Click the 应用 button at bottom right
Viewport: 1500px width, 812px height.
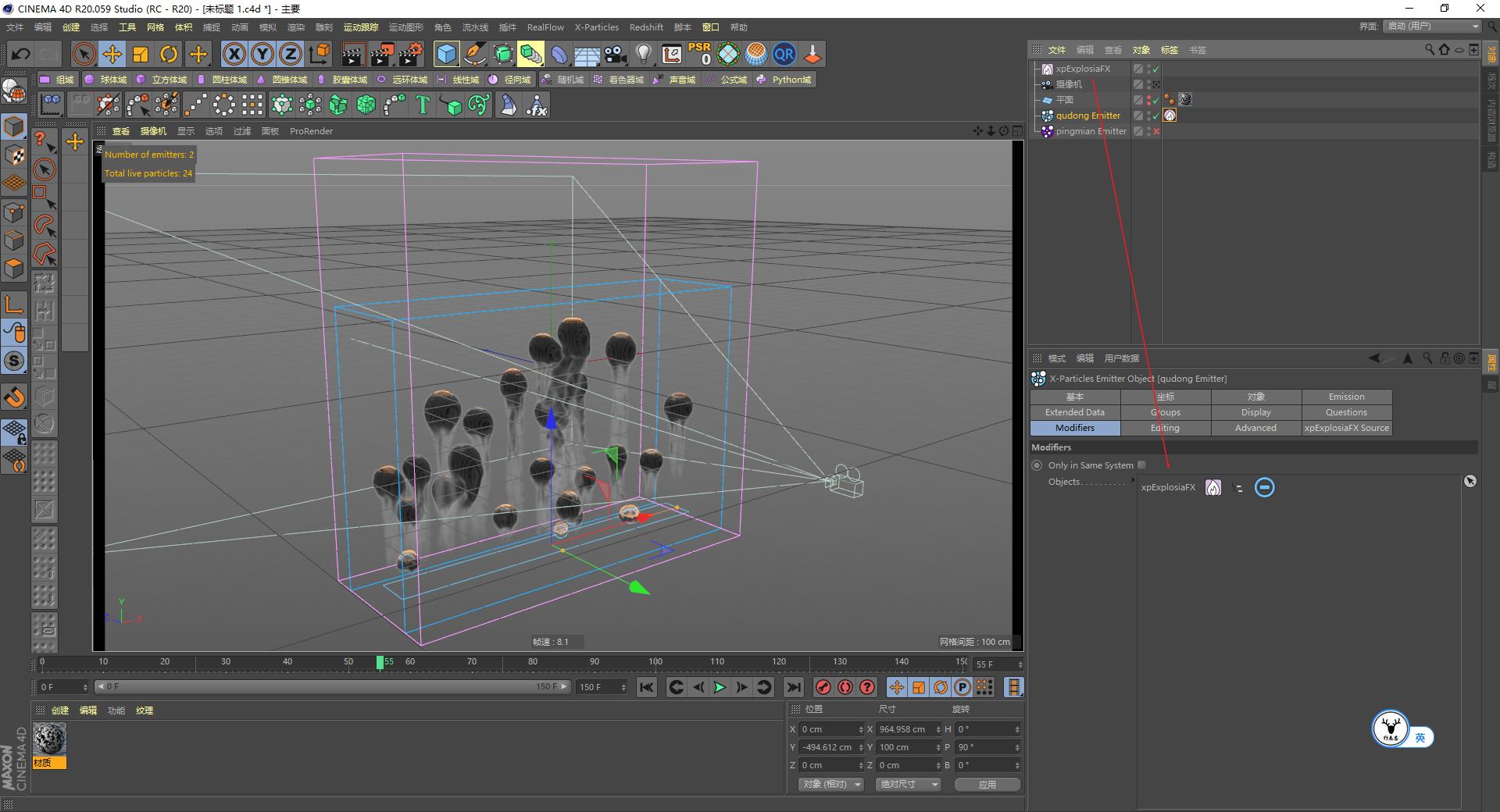(x=987, y=784)
